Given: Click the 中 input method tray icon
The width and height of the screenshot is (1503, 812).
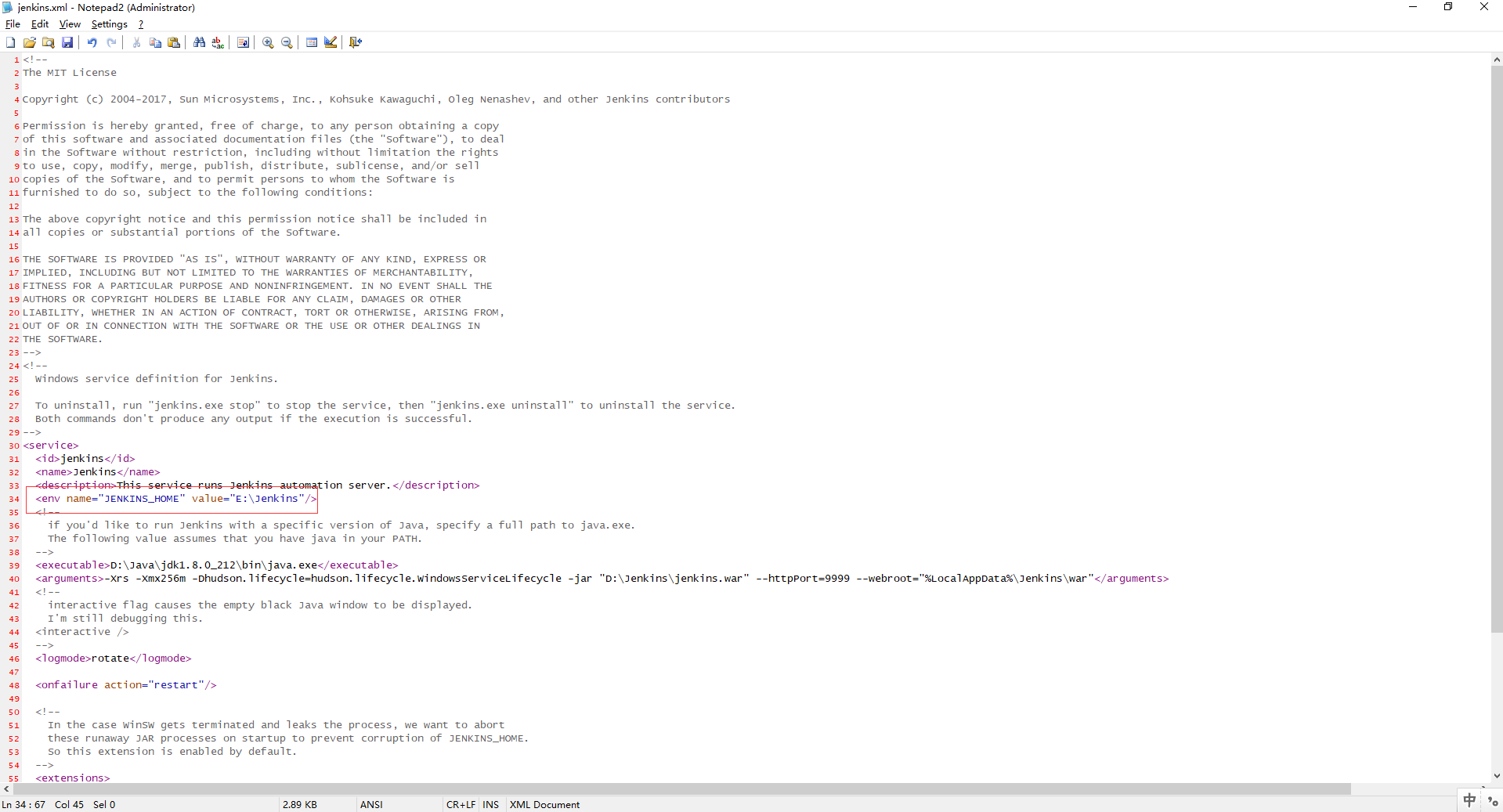Looking at the screenshot, I should coord(1469,800).
